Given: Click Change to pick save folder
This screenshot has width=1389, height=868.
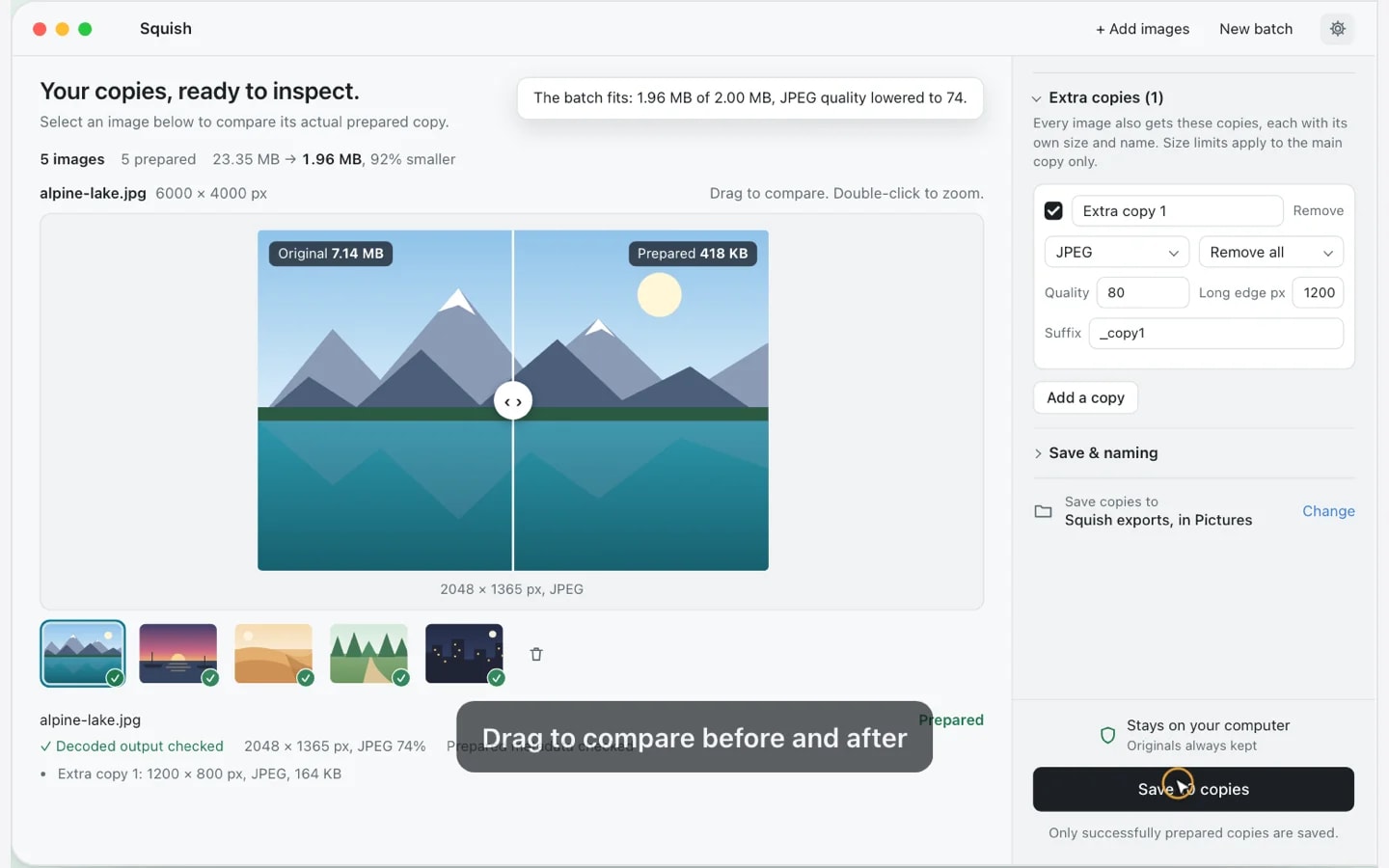Looking at the screenshot, I should point(1328,511).
